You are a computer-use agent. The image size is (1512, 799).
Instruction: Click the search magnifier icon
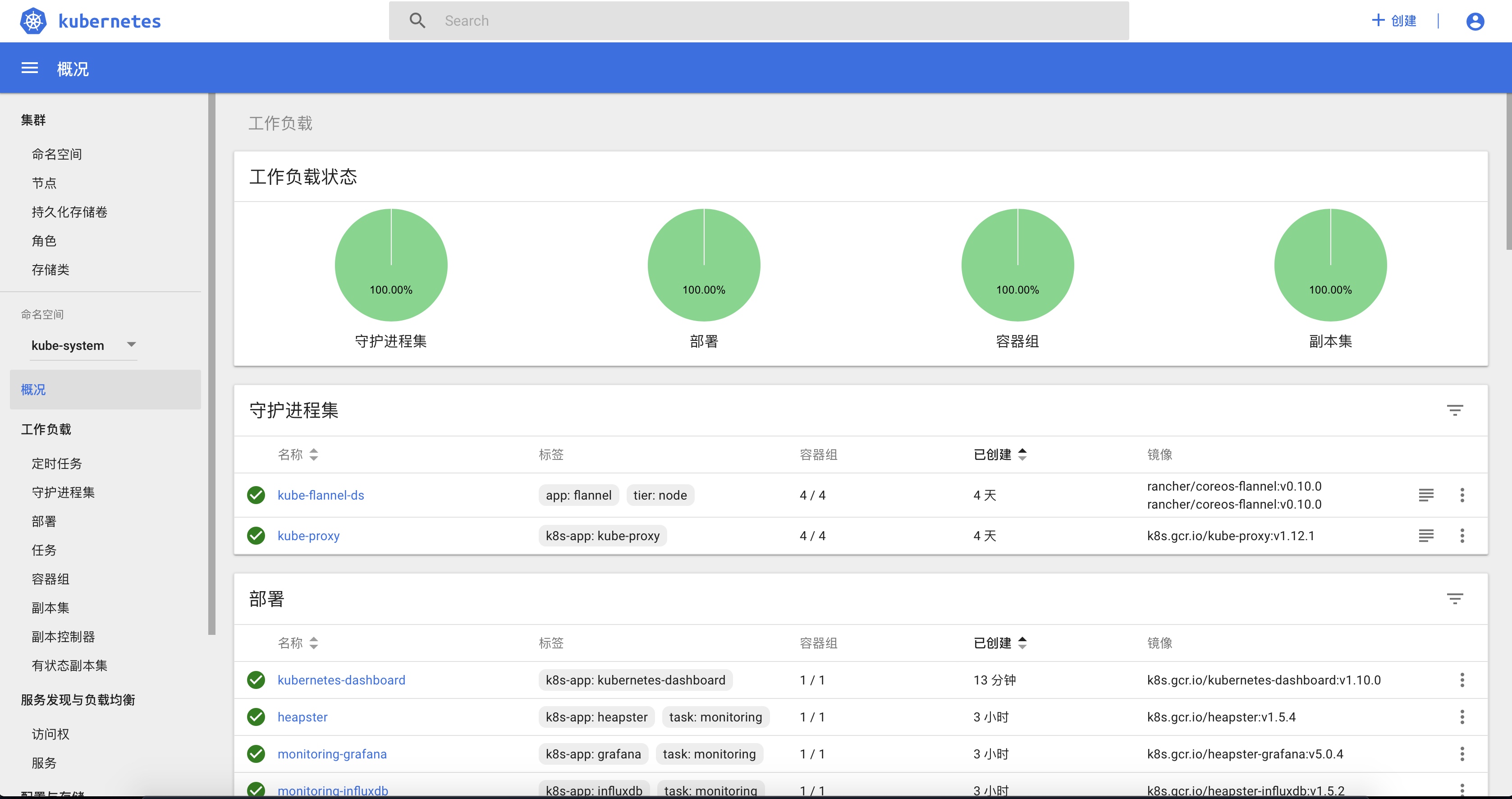point(417,21)
